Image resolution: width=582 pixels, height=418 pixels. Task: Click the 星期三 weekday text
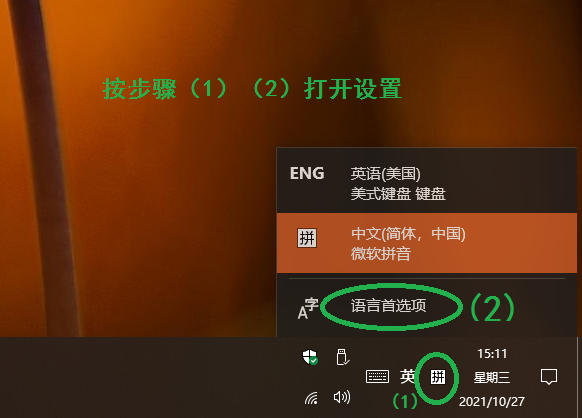click(492, 378)
